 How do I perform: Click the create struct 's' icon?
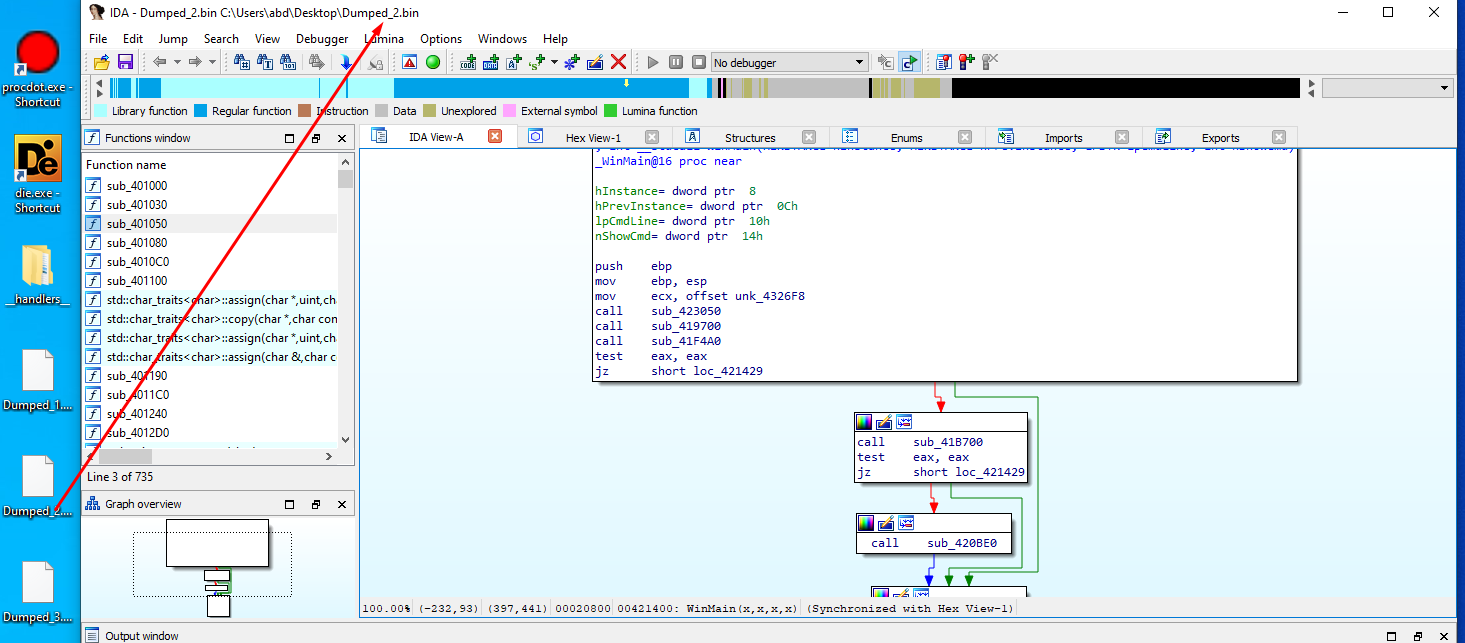[x=537, y=62]
